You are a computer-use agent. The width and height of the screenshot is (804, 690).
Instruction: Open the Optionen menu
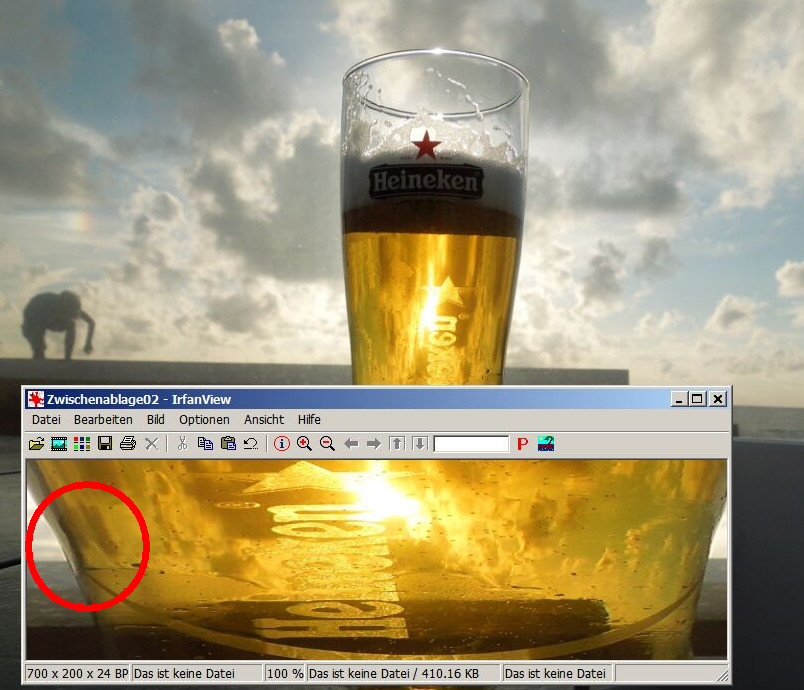tap(204, 420)
